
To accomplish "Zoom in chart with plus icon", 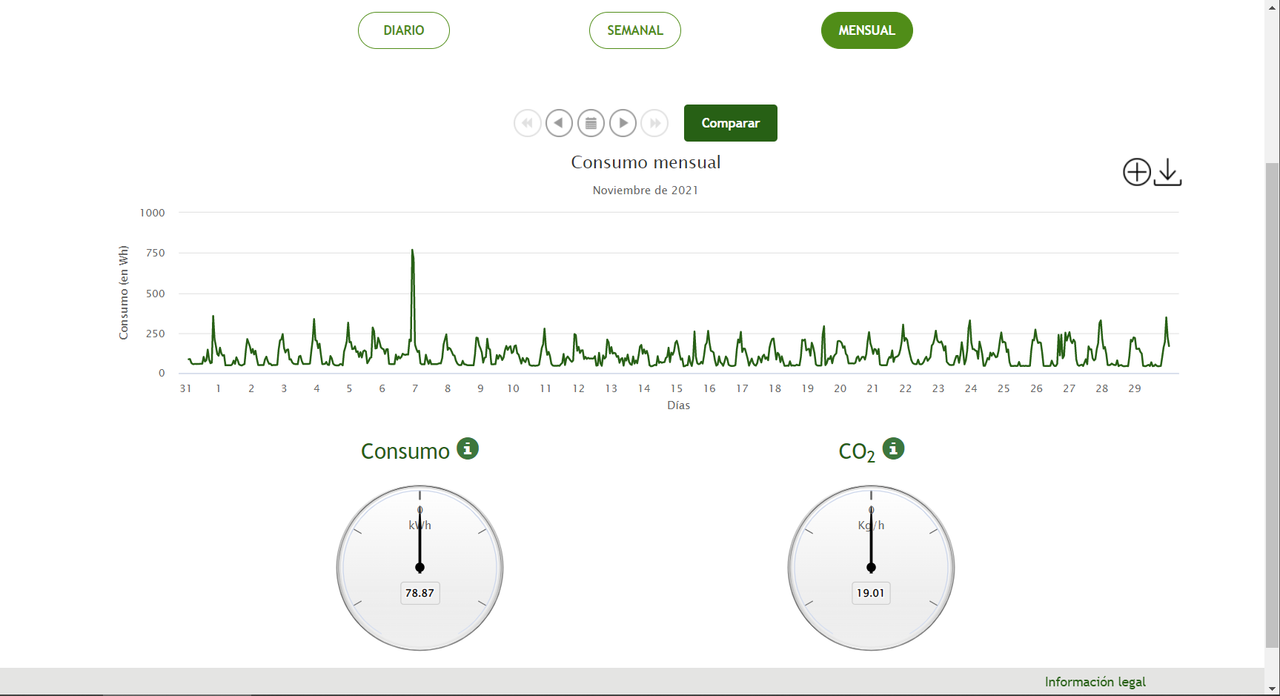I will click(1137, 172).
